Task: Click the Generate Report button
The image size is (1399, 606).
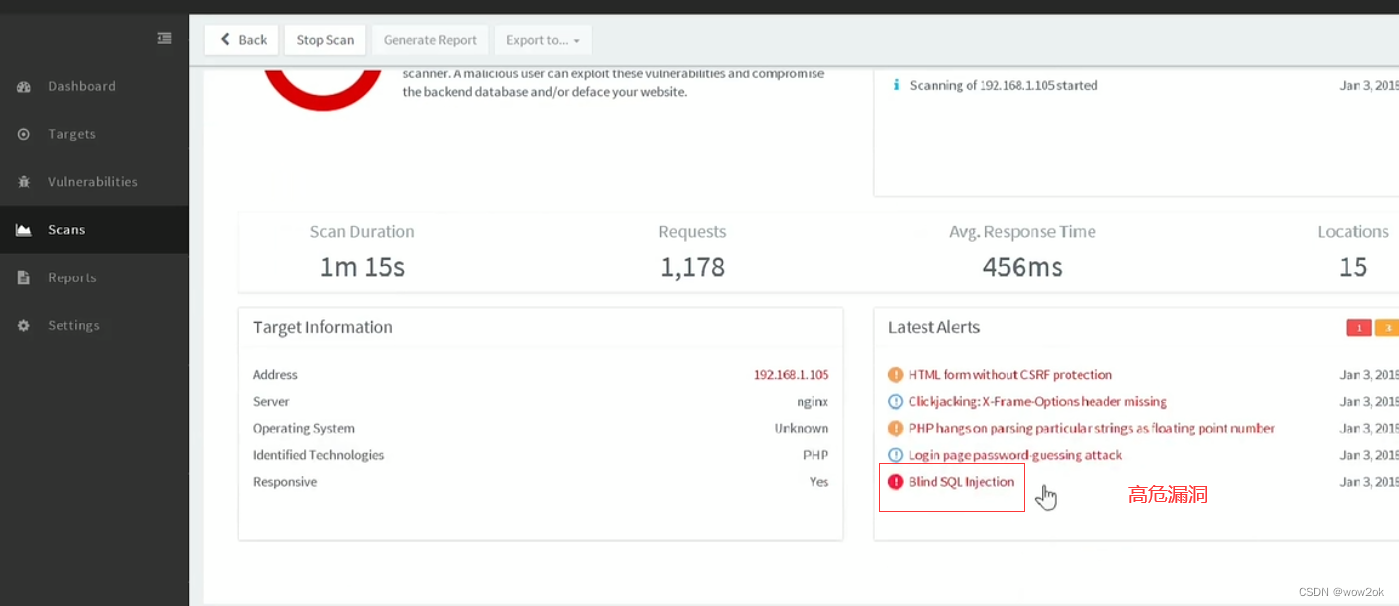Action: [430, 40]
